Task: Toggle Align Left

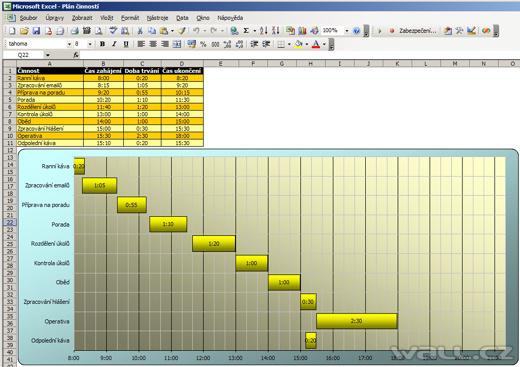Action: [141, 44]
